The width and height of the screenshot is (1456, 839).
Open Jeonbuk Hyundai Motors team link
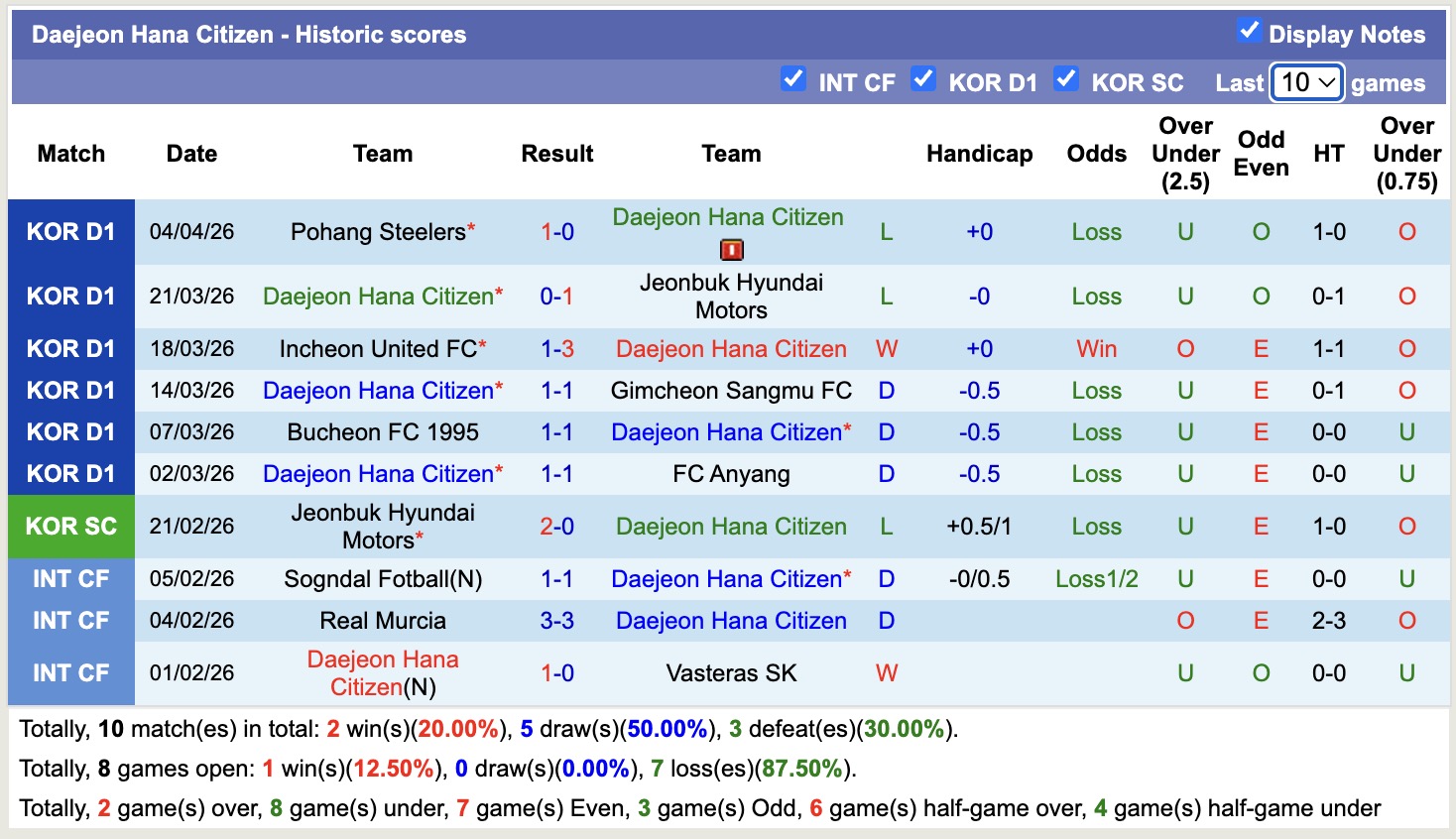(x=731, y=295)
